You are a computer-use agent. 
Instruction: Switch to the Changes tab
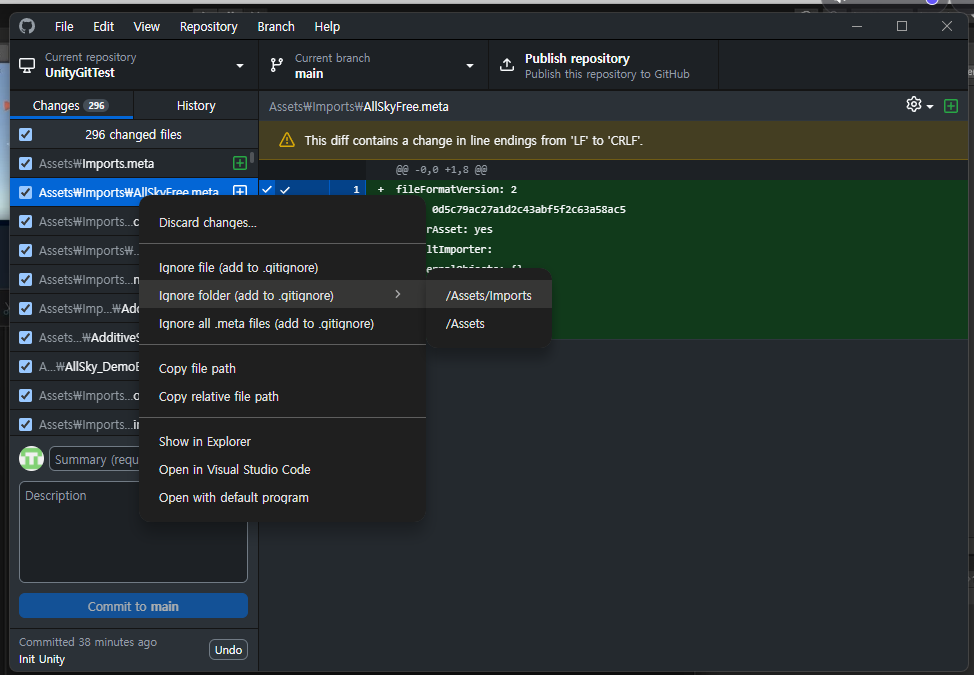pos(71,106)
